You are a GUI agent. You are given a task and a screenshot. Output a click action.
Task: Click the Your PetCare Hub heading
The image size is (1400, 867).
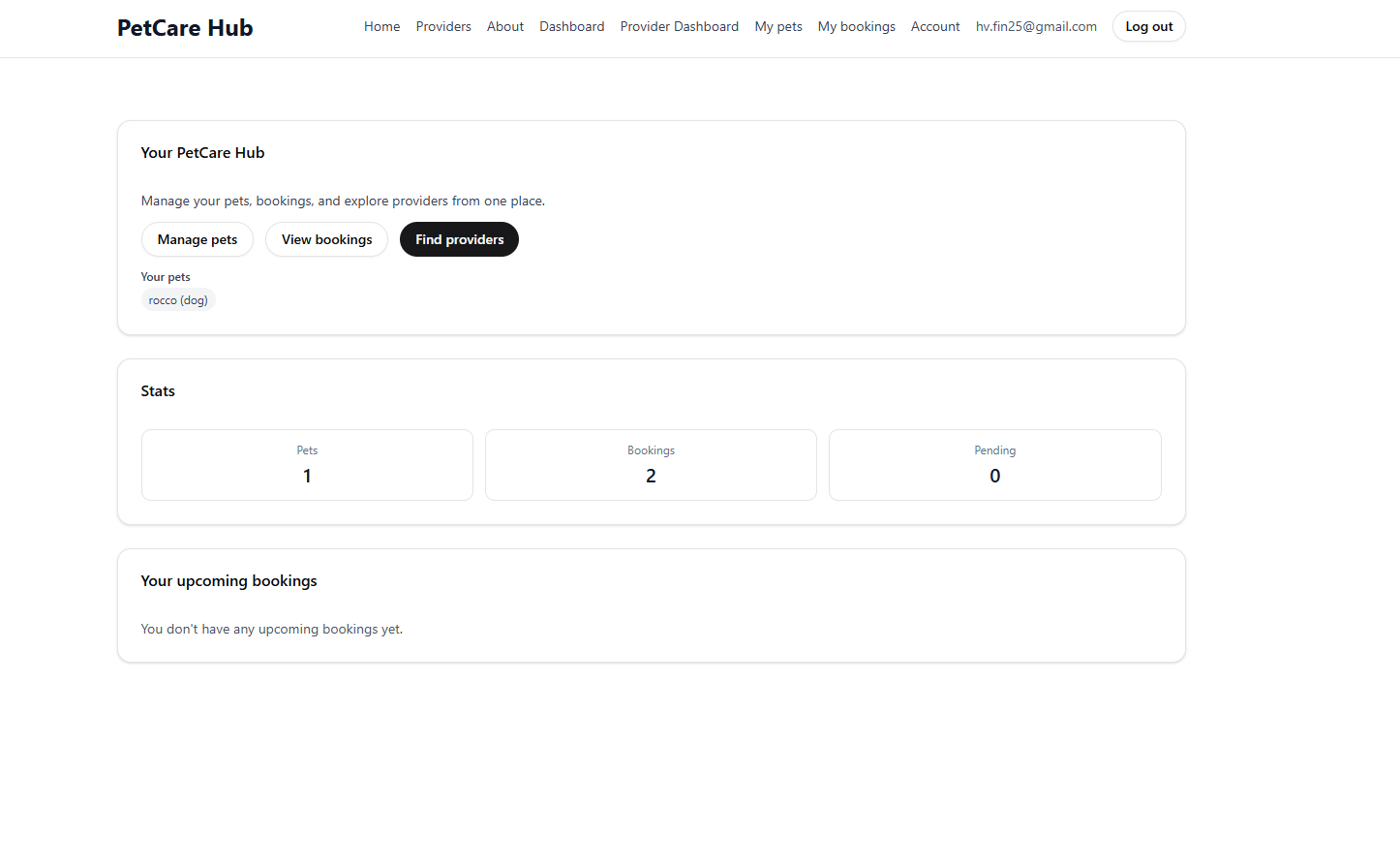[202, 152]
